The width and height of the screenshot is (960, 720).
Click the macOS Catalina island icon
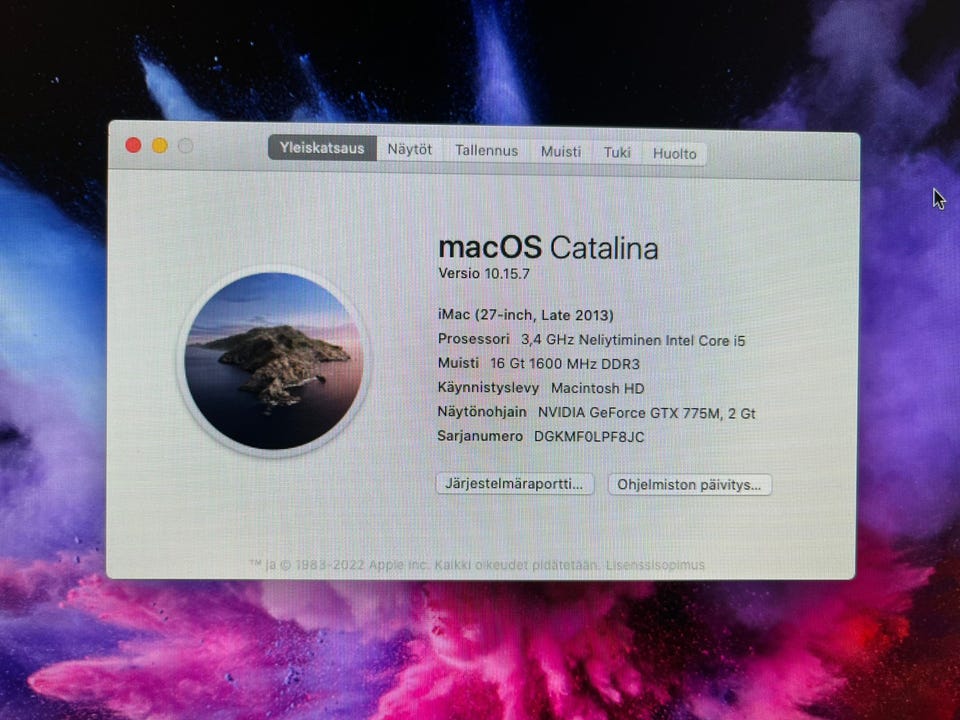coord(274,361)
